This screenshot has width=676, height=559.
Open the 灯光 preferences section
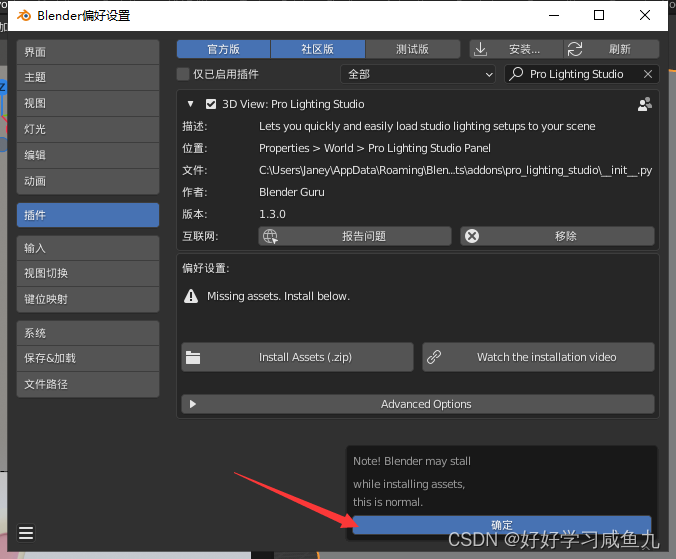coord(88,129)
